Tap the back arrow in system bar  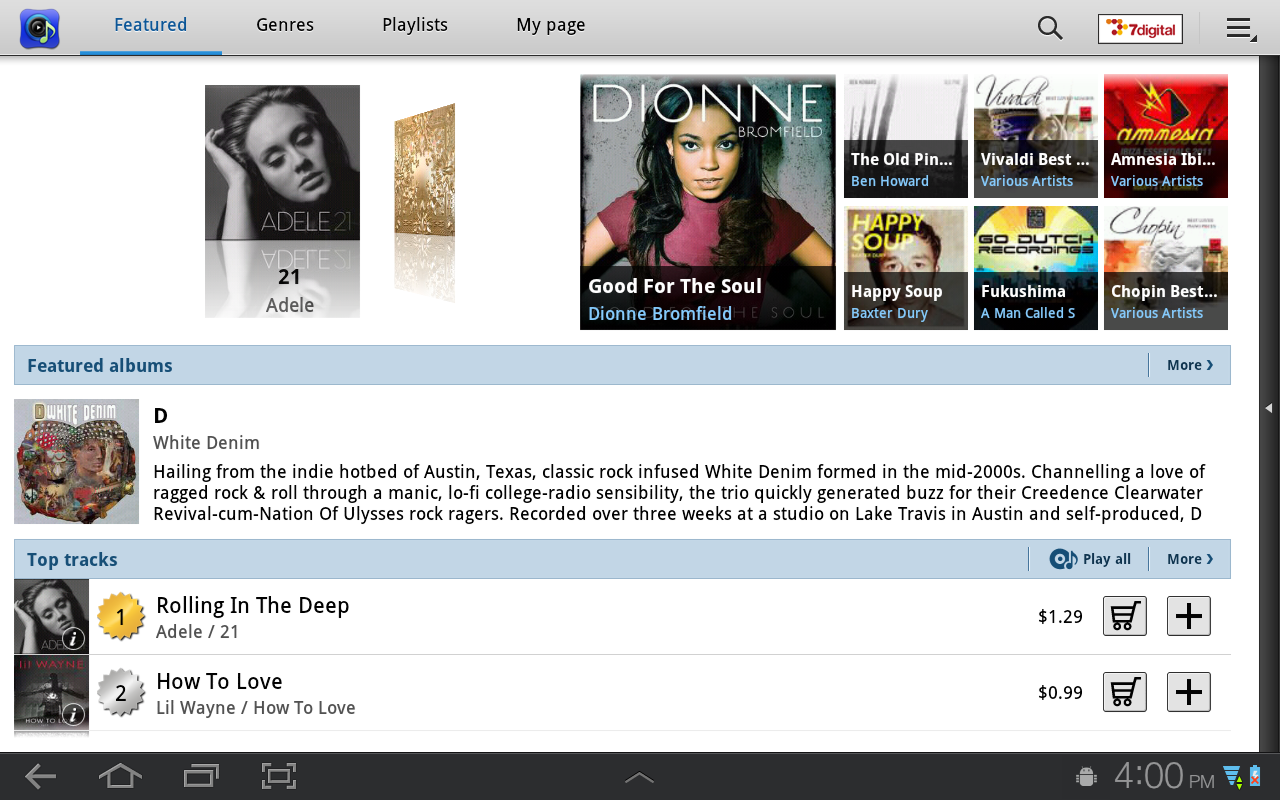point(40,776)
